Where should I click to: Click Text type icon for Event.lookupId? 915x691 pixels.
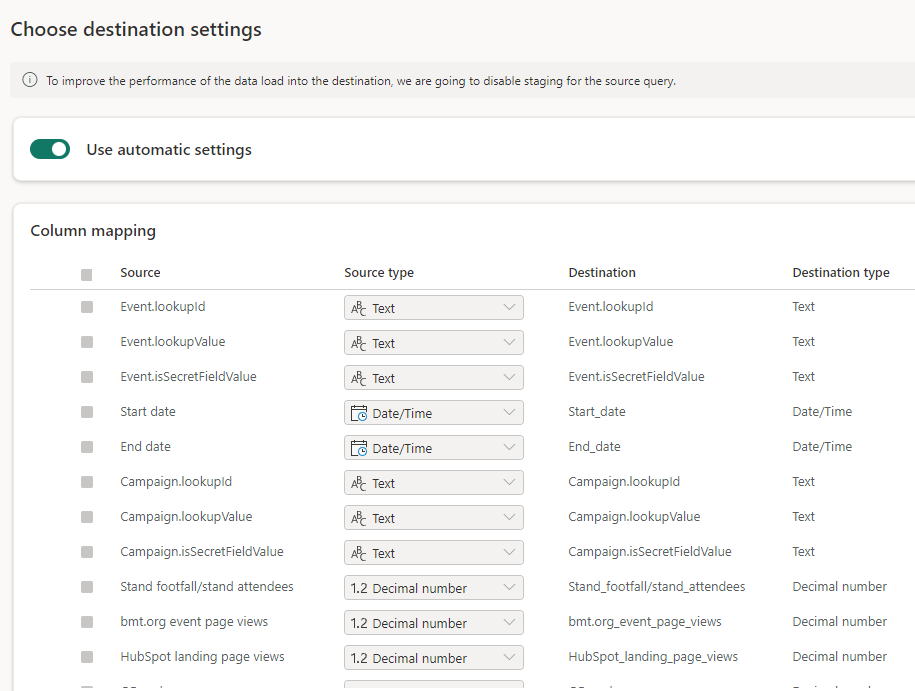click(359, 308)
